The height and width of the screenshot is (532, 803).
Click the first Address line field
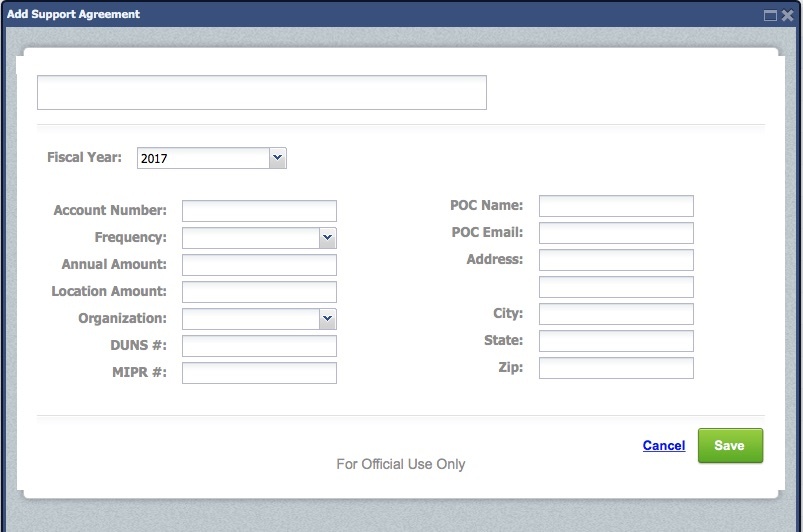pos(616,260)
